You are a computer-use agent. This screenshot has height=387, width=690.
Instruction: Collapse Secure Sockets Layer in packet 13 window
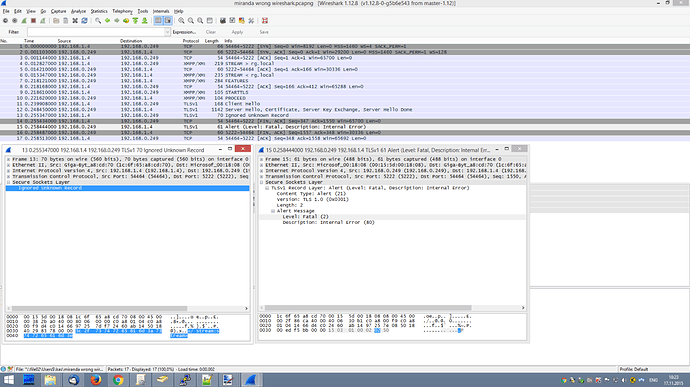point(8,182)
